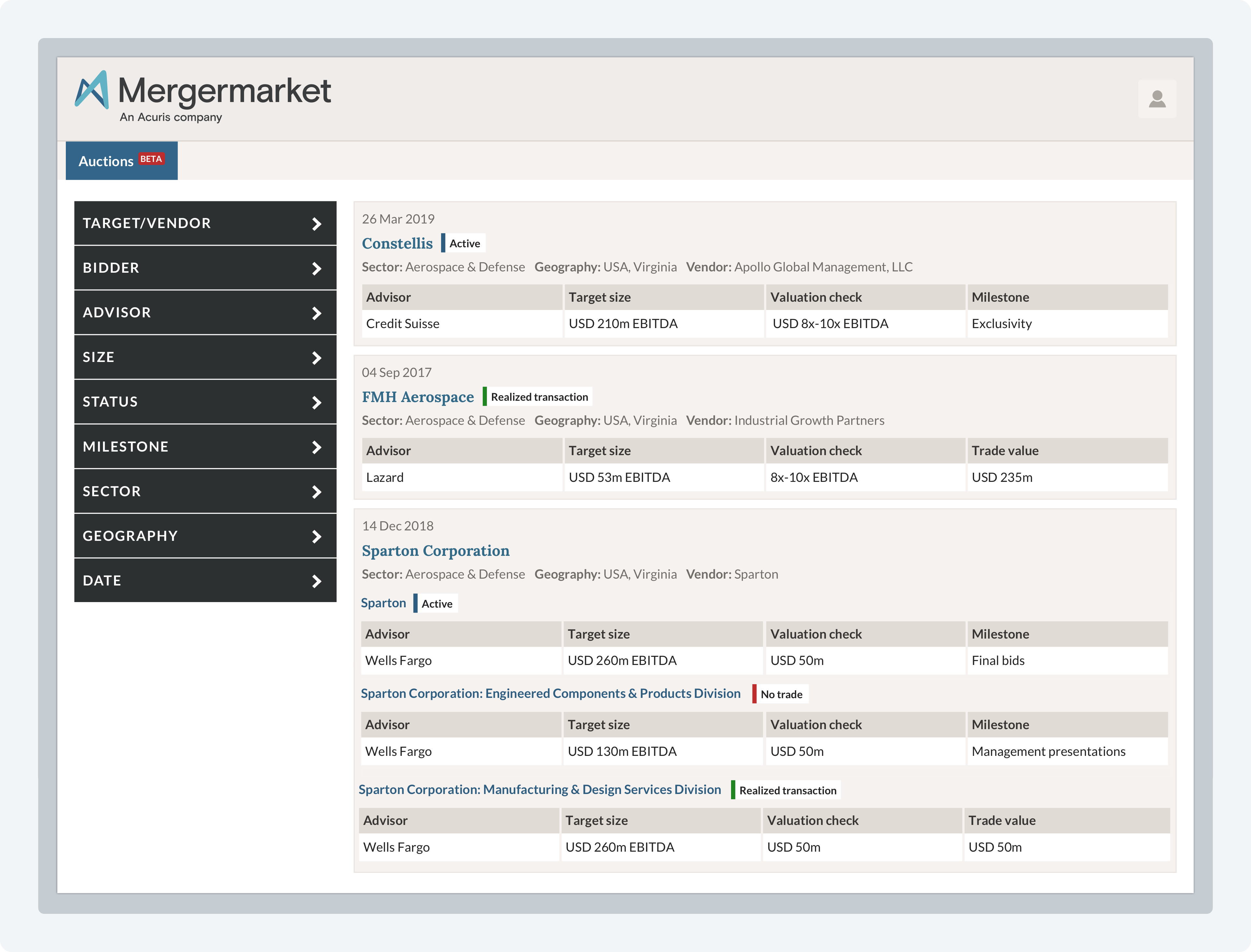The width and height of the screenshot is (1251, 952).
Task: Open the FMH Aerospace auction link
Action: click(418, 397)
